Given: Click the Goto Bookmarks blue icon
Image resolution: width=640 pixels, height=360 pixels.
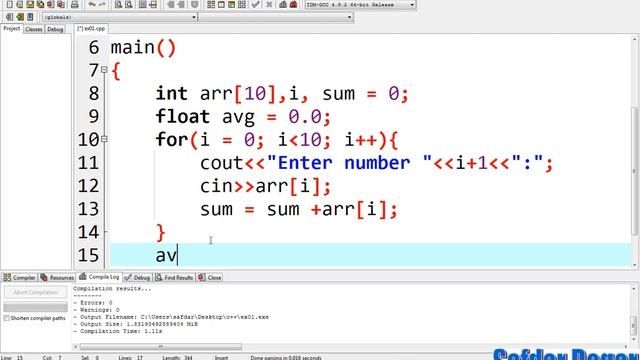Looking at the screenshot, I should (x=30, y=17).
